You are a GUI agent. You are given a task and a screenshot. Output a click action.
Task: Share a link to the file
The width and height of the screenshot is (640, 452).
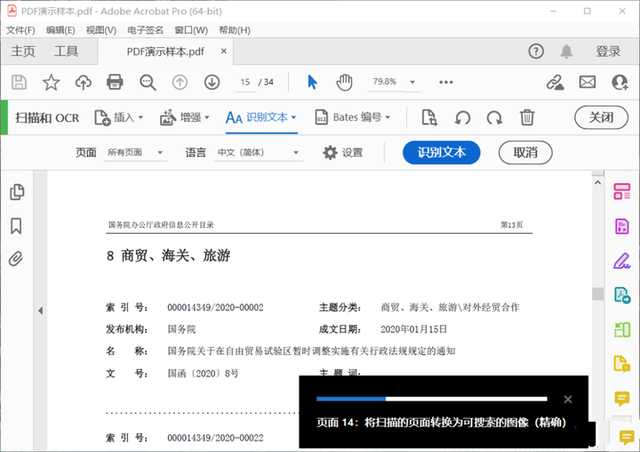[x=555, y=82]
